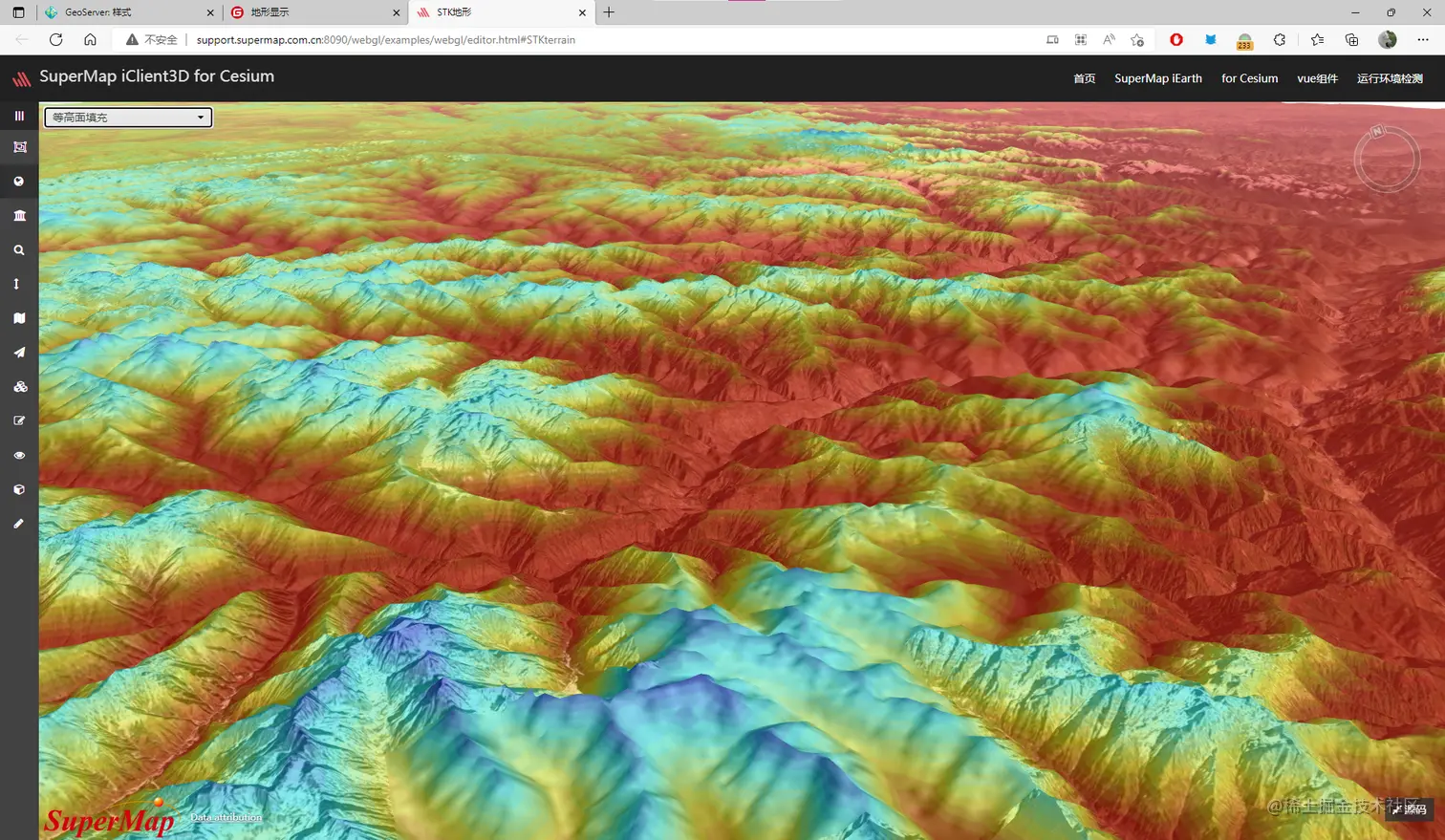Click the browser address bar URL
Screen dimensions: 1445x840
tap(385, 40)
